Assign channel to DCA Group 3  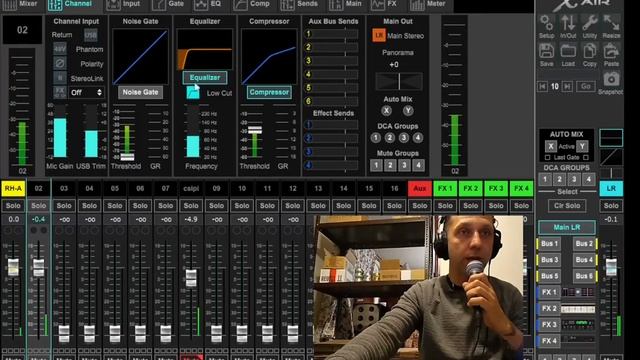coord(404,138)
